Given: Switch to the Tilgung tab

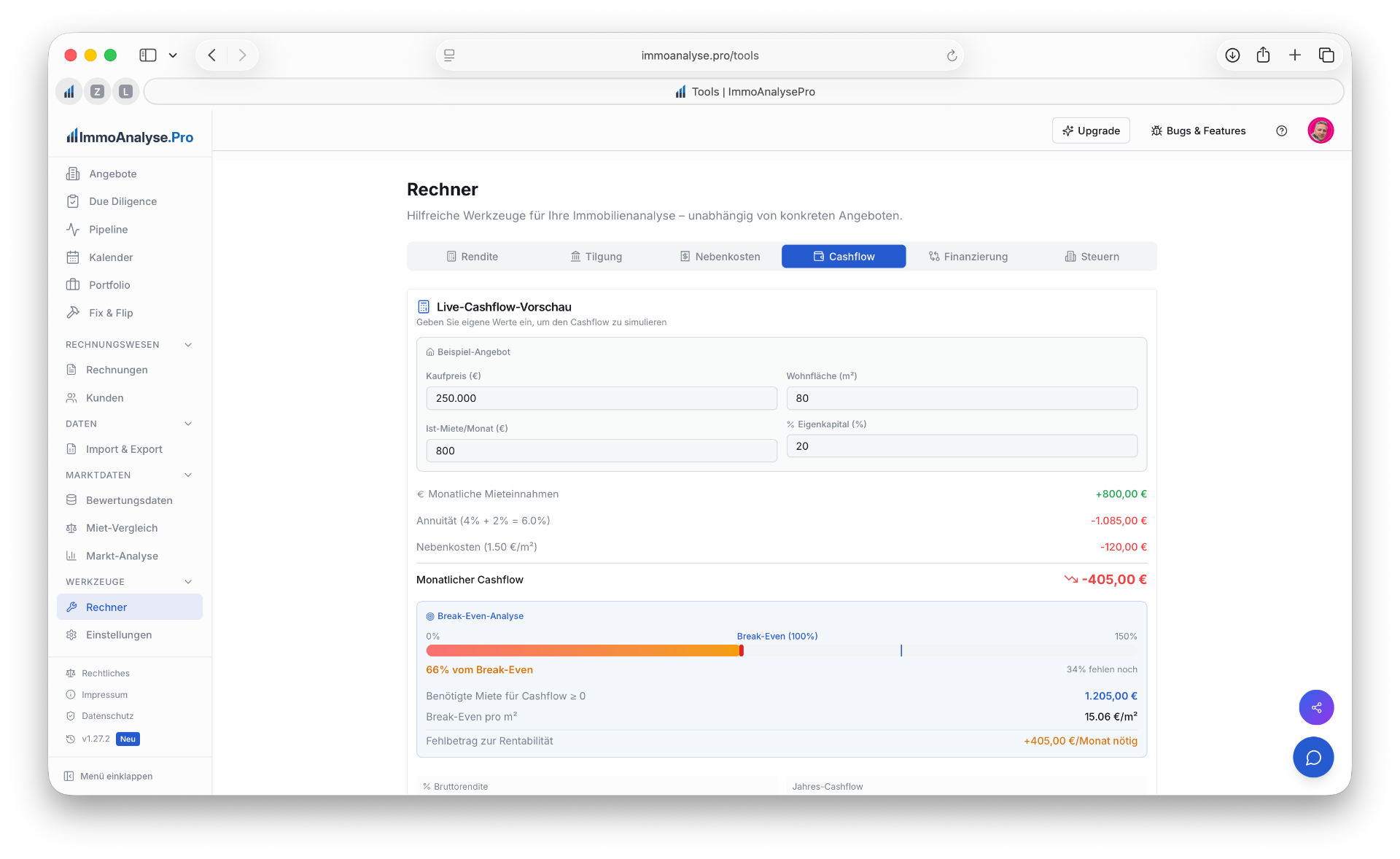Looking at the screenshot, I should pyautogui.click(x=596, y=257).
